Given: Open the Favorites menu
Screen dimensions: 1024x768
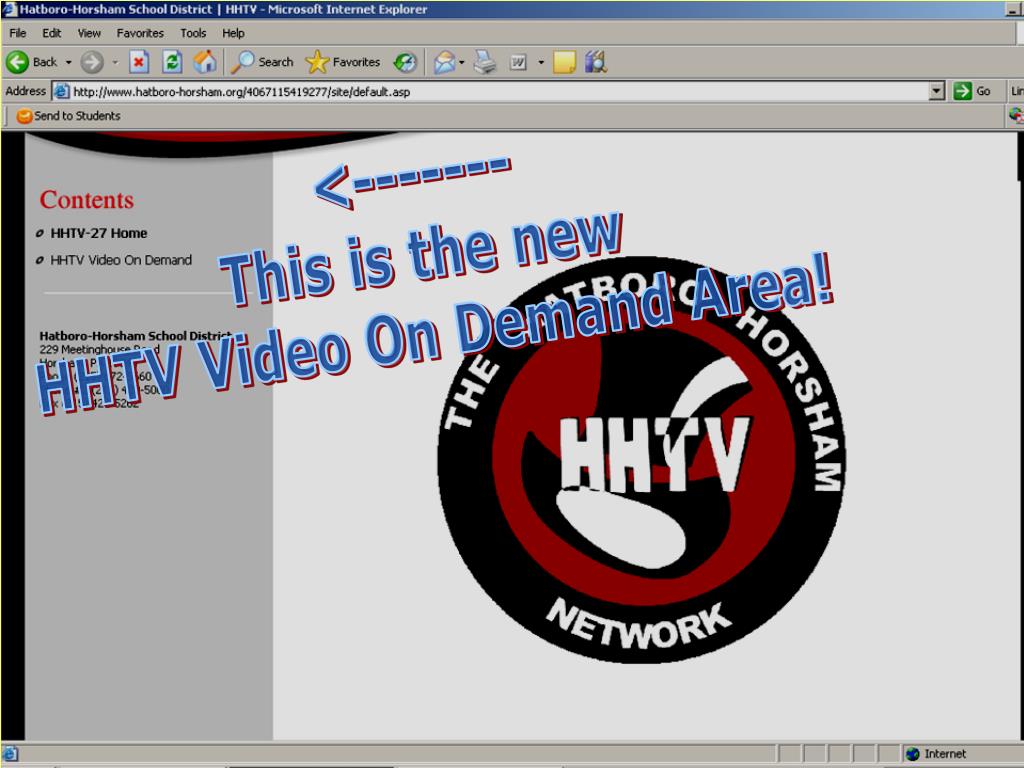Looking at the screenshot, I should [140, 33].
